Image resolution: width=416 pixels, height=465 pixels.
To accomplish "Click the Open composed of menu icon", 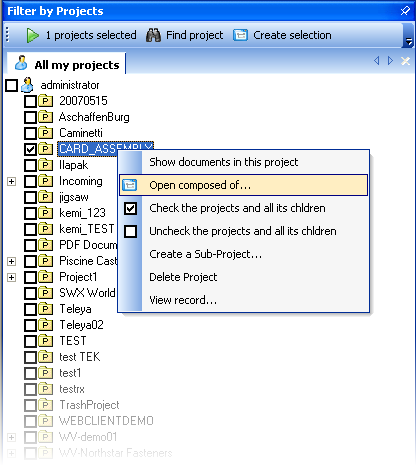I will coord(130,185).
